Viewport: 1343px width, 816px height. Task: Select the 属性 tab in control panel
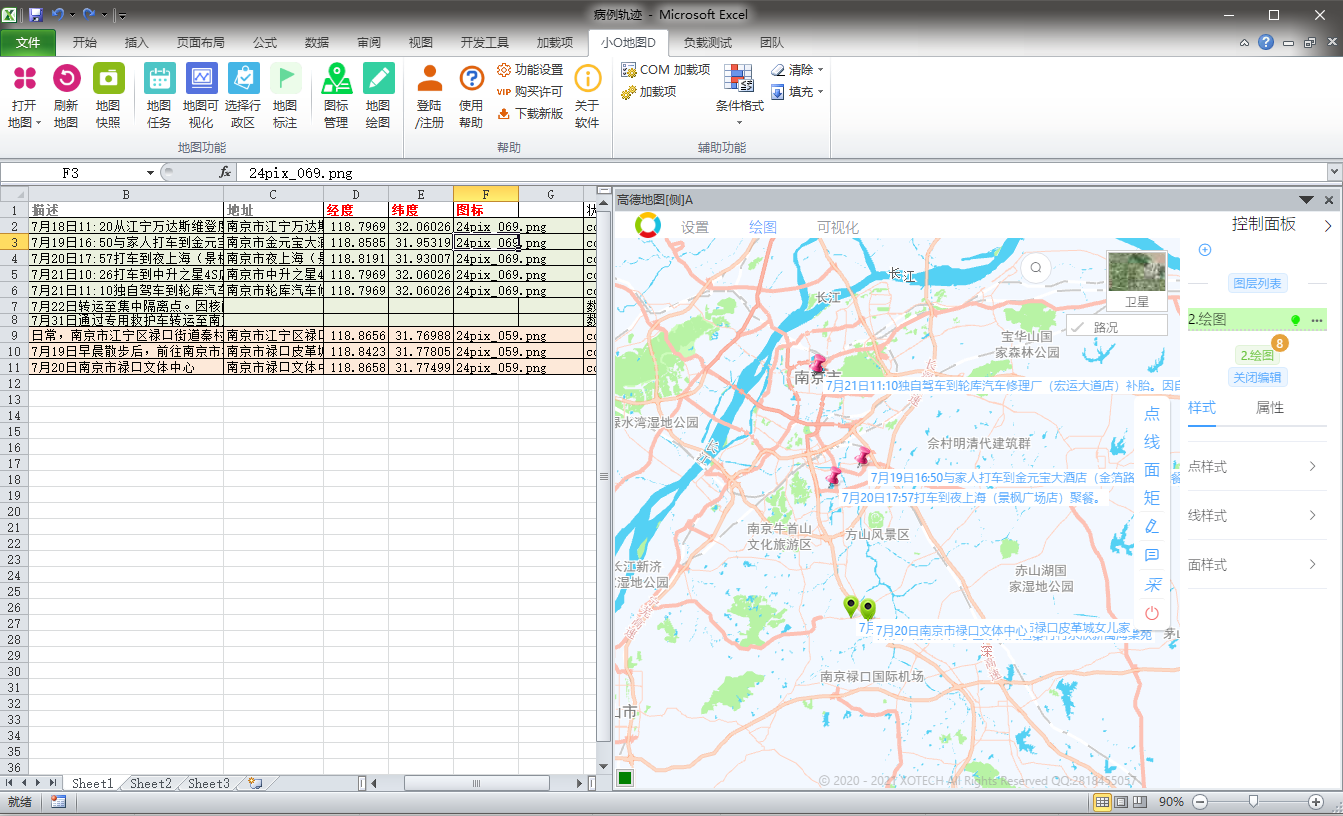coord(1270,408)
